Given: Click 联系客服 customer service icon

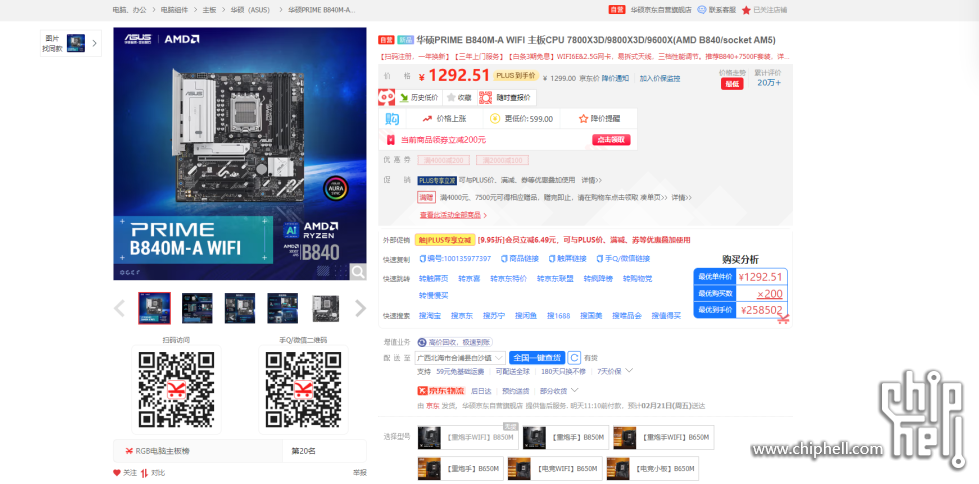Looking at the screenshot, I should (x=702, y=9).
